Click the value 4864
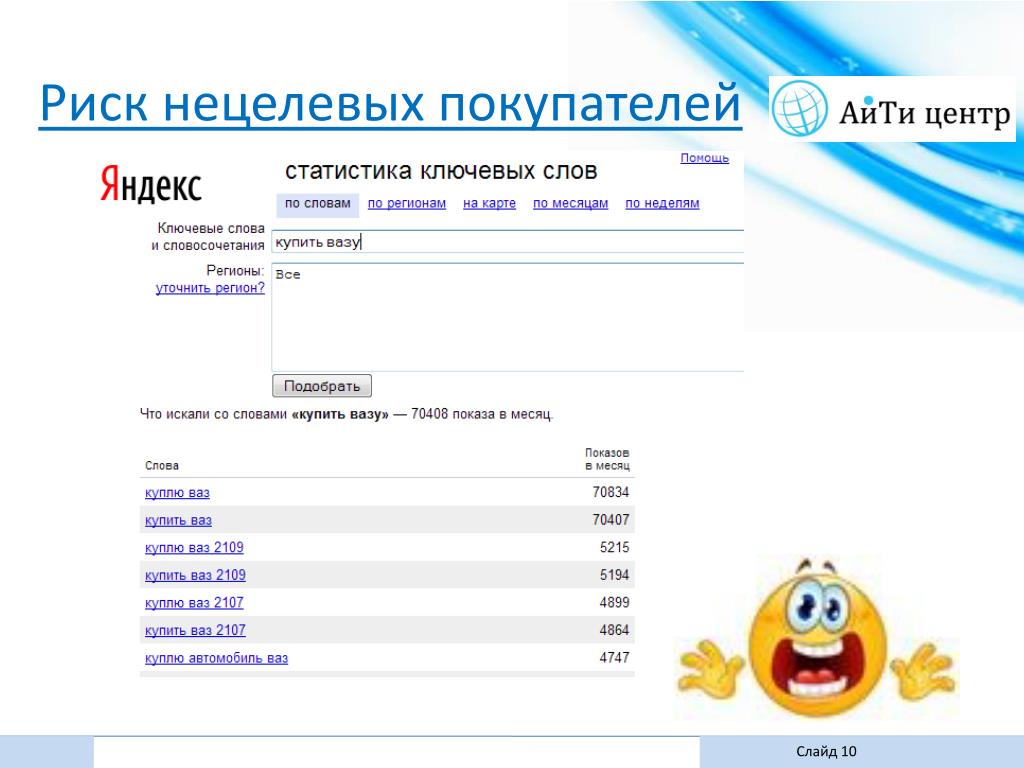Image resolution: width=1024 pixels, height=768 pixels. pyautogui.click(x=615, y=630)
